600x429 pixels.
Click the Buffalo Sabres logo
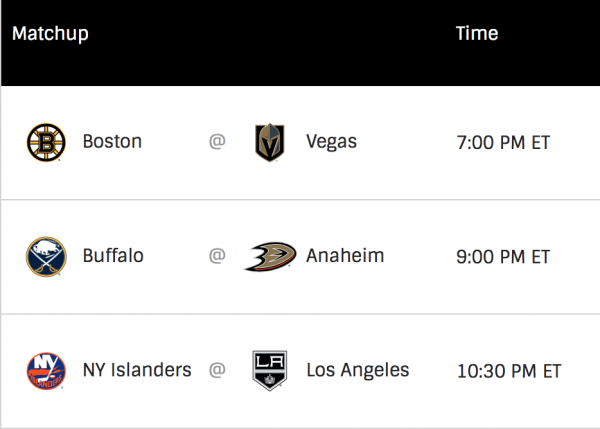coord(46,257)
